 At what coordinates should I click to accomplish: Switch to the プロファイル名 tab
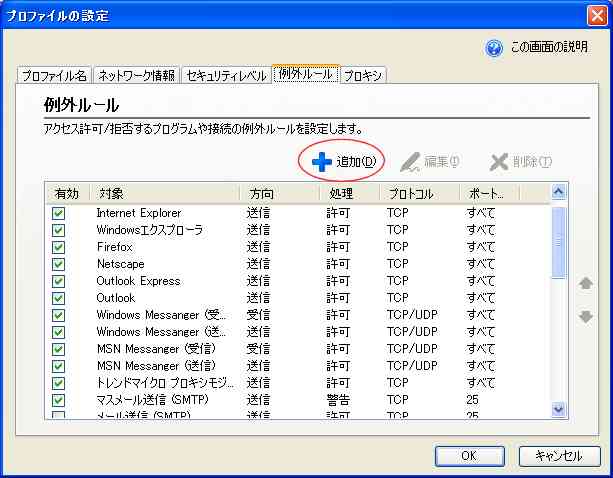click(x=54, y=75)
